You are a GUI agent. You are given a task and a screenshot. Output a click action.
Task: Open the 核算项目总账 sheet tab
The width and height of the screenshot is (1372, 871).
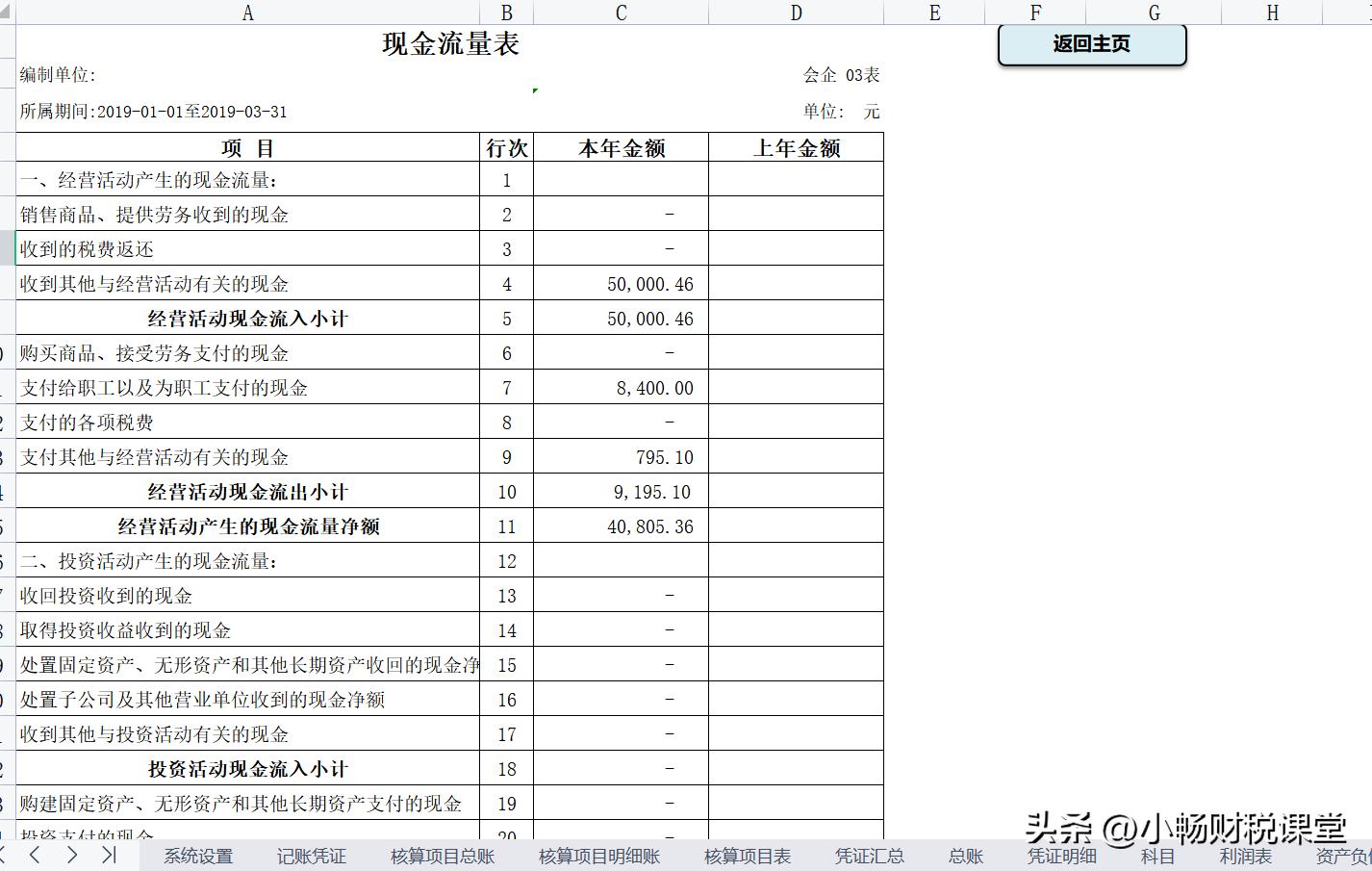(441, 855)
